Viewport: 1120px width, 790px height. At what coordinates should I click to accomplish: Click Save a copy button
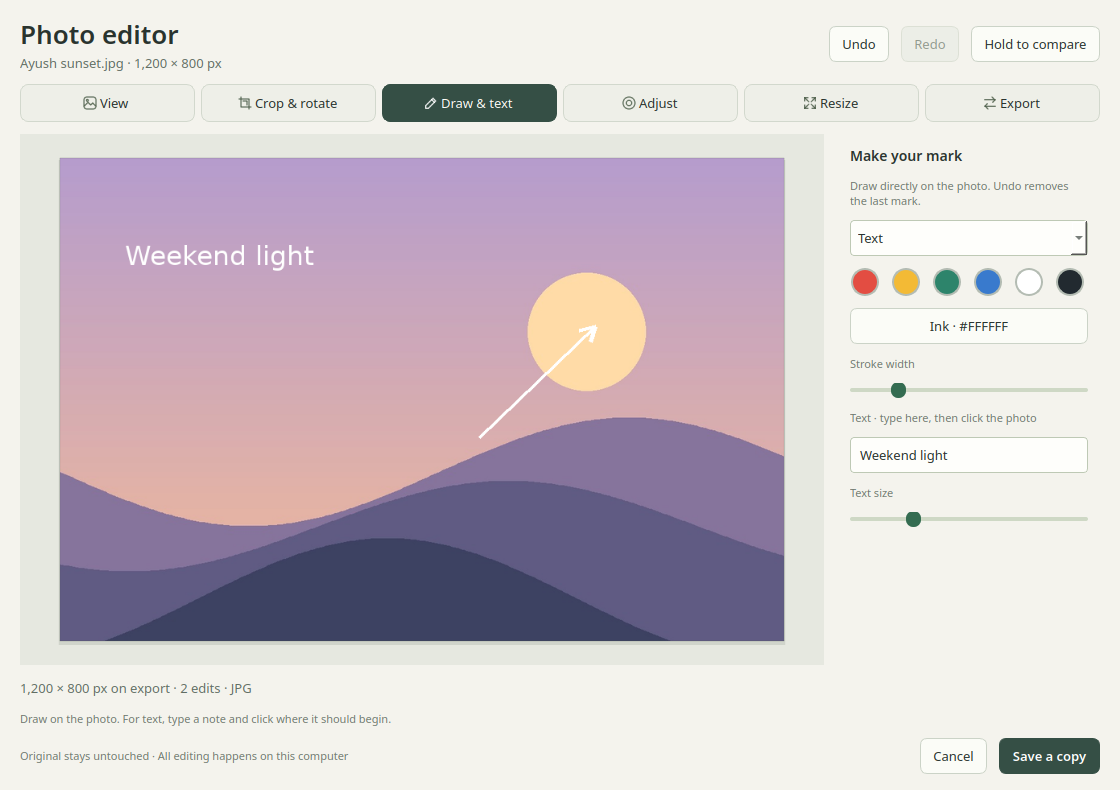click(1049, 756)
